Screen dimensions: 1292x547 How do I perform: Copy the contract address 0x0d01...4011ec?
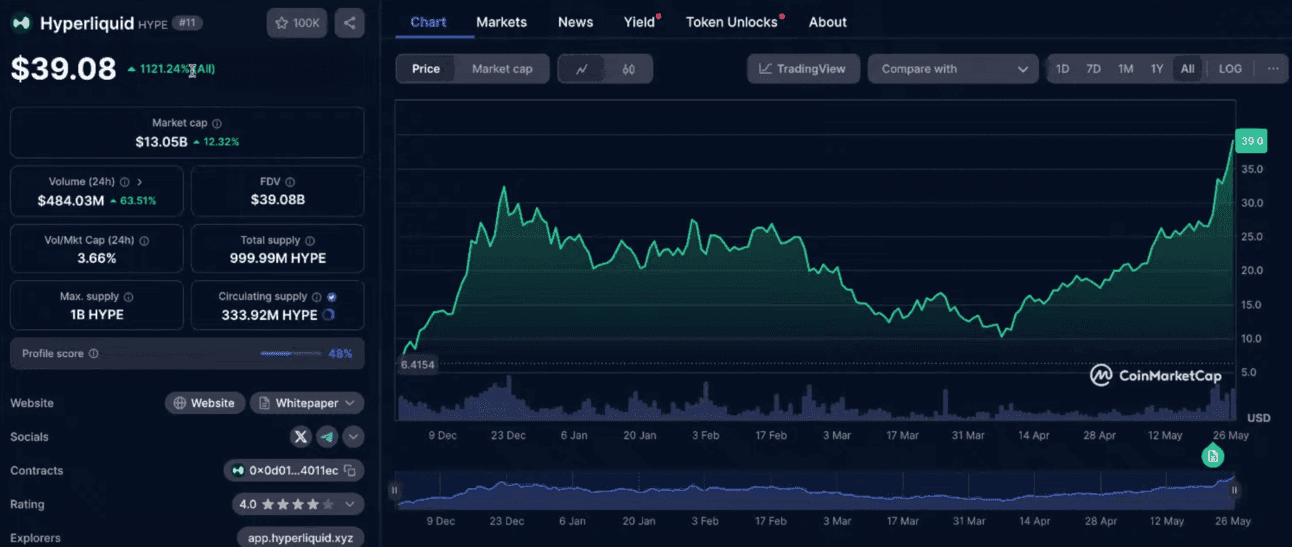[x=350, y=470]
